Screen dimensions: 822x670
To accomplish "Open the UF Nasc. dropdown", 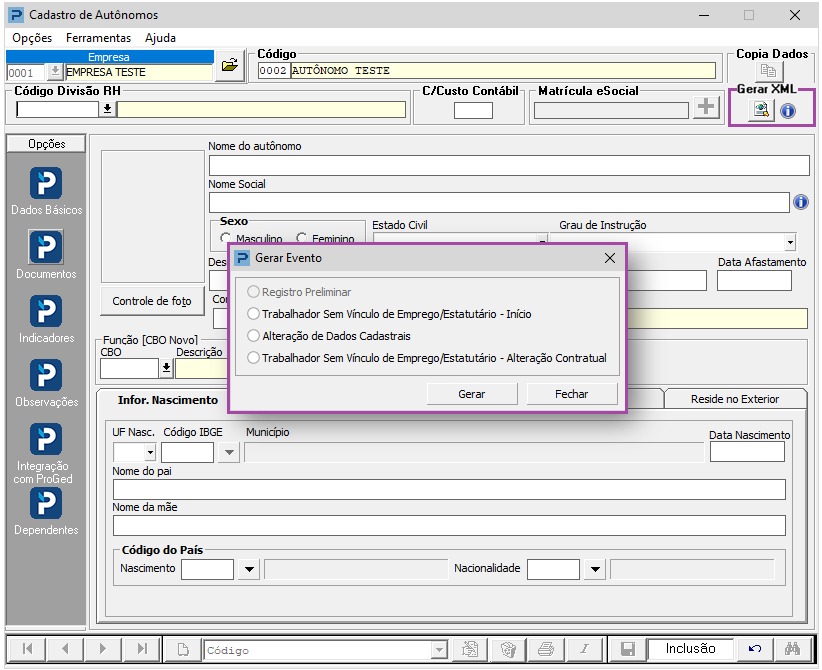I will [150, 452].
